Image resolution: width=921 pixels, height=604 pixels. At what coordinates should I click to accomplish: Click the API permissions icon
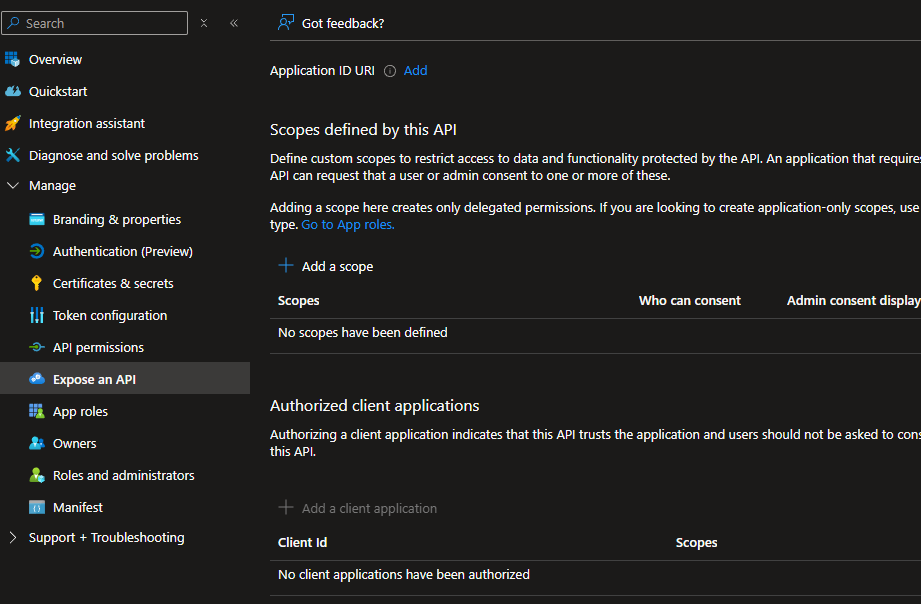(36, 347)
